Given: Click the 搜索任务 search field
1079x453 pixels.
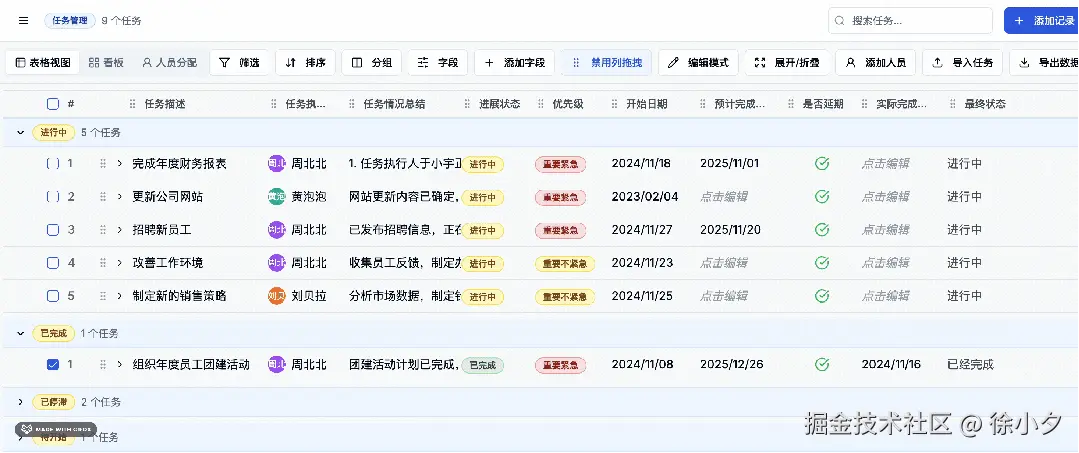Looking at the screenshot, I should click(910, 21).
